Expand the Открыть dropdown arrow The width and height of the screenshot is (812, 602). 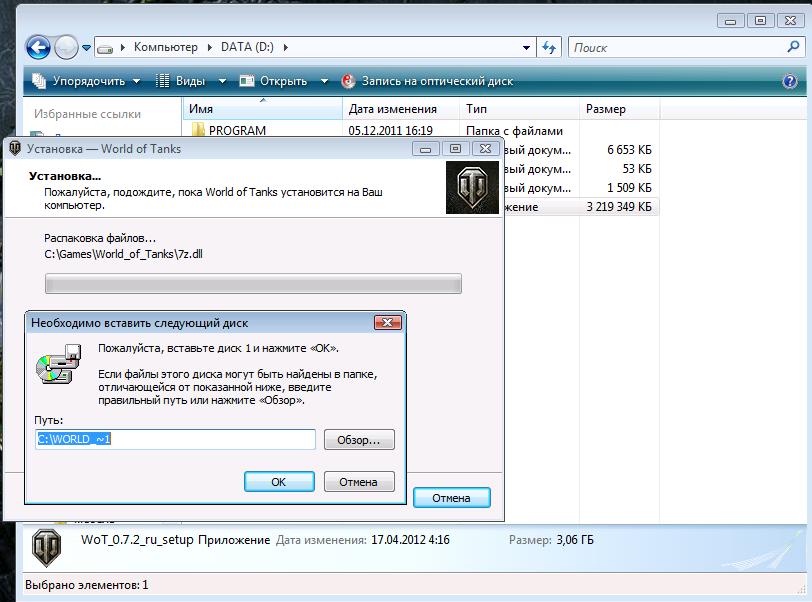[324, 81]
